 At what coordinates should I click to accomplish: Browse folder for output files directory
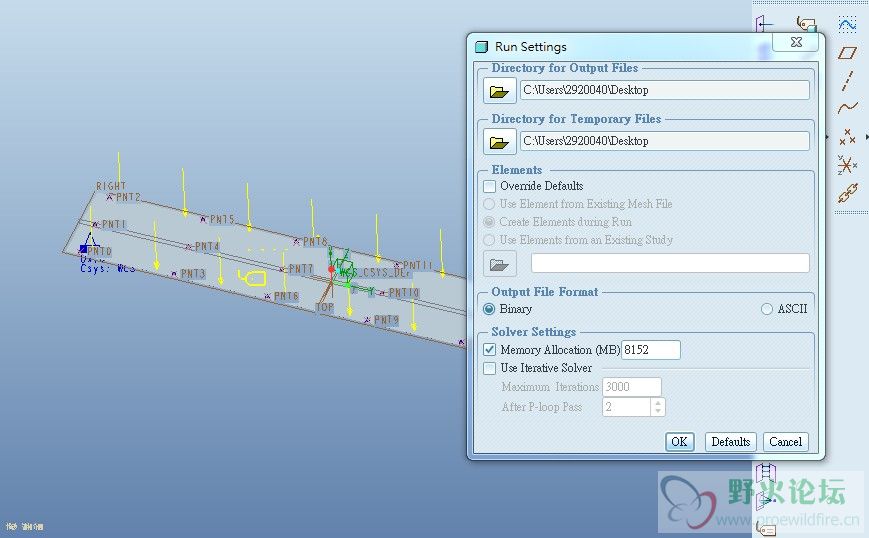pyautogui.click(x=499, y=91)
